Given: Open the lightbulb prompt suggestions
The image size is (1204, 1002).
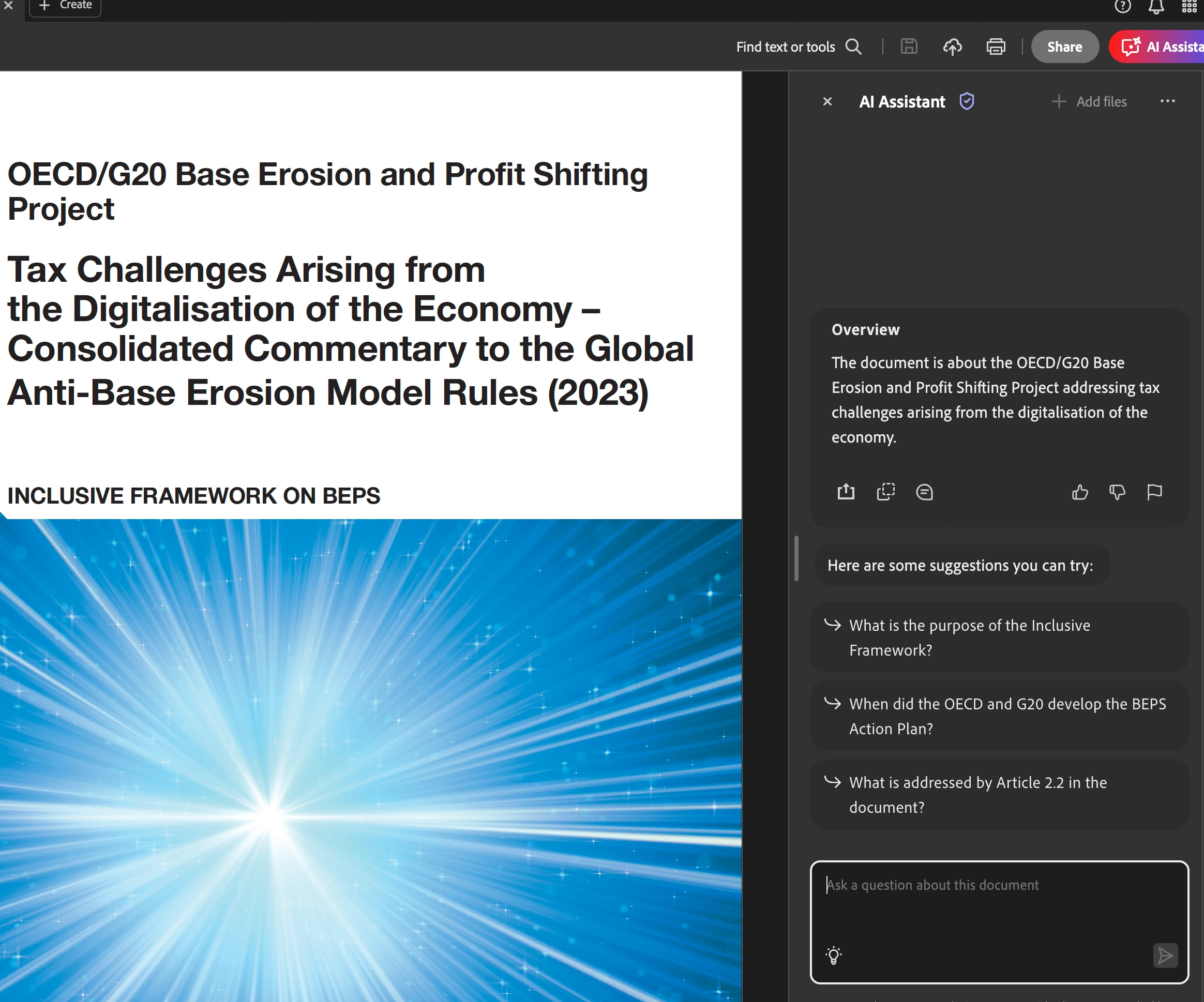Looking at the screenshot, I should point(834,955).
